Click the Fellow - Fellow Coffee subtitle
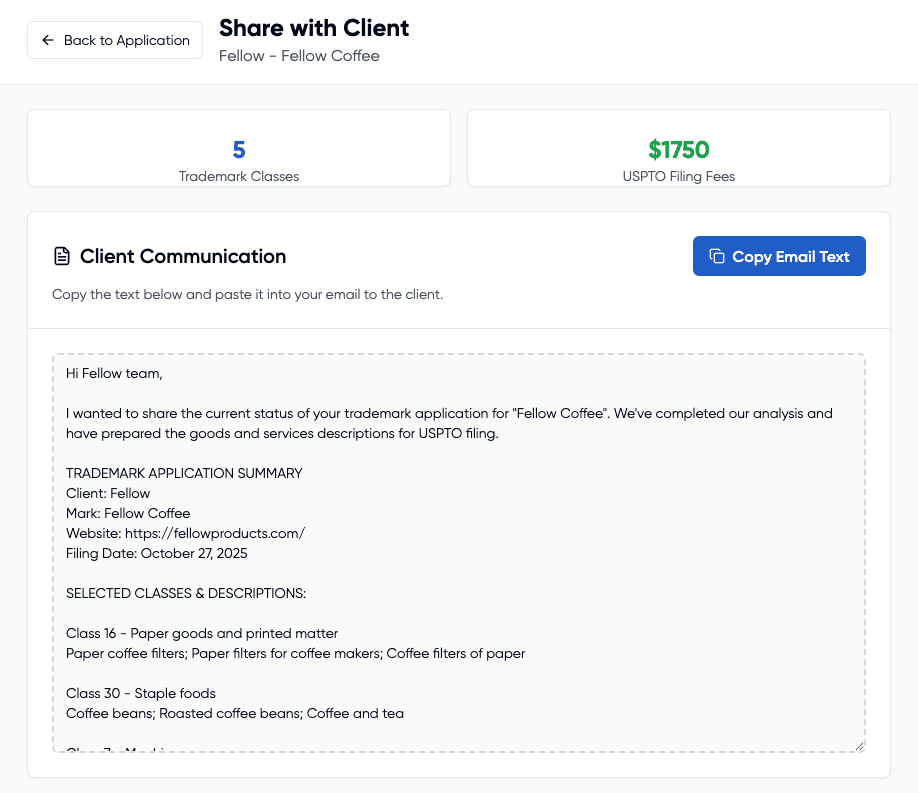The width and height of the screenshot is (918, 793). 299,56
